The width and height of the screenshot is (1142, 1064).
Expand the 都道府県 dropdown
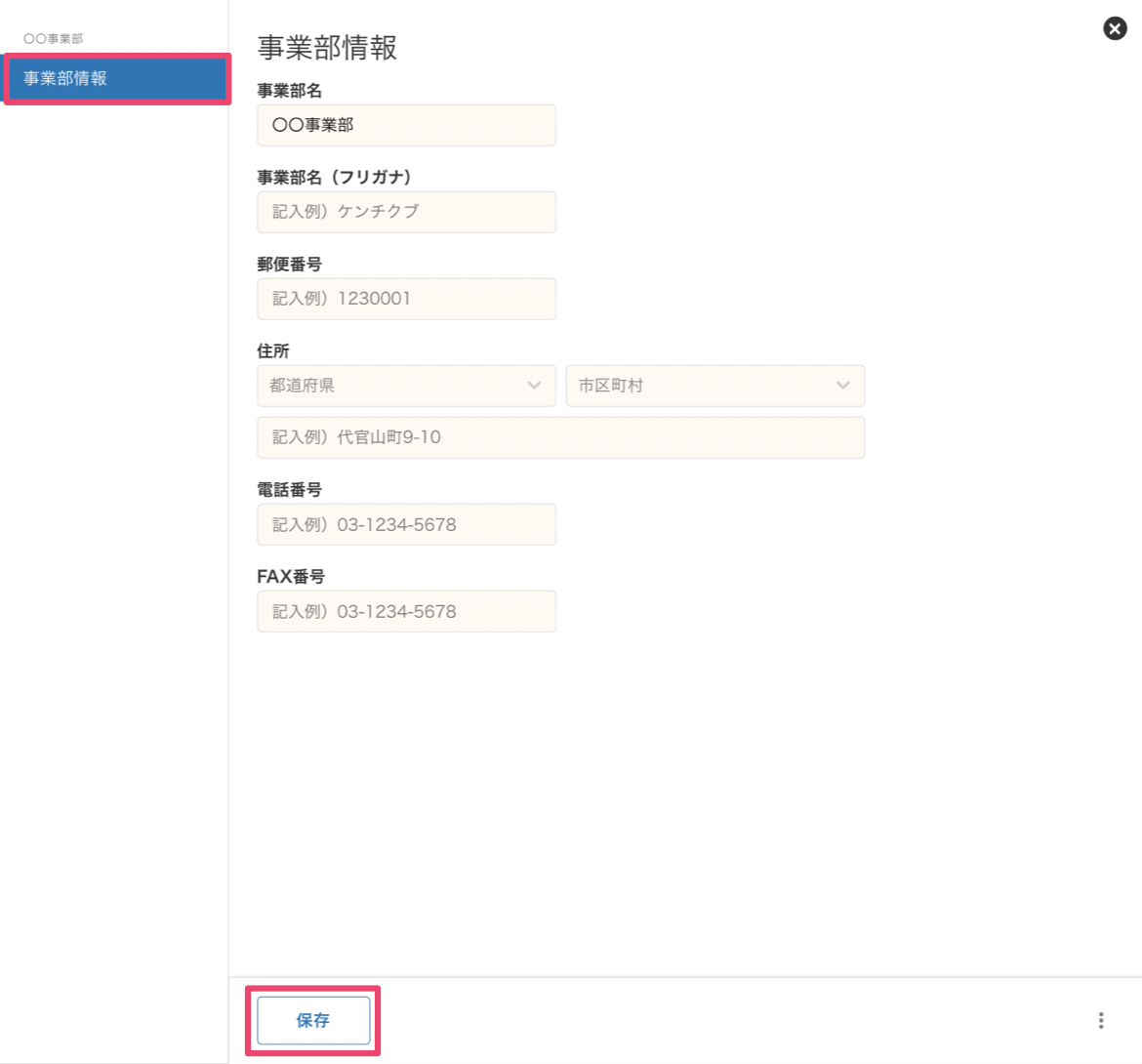[x=406, y=386]
